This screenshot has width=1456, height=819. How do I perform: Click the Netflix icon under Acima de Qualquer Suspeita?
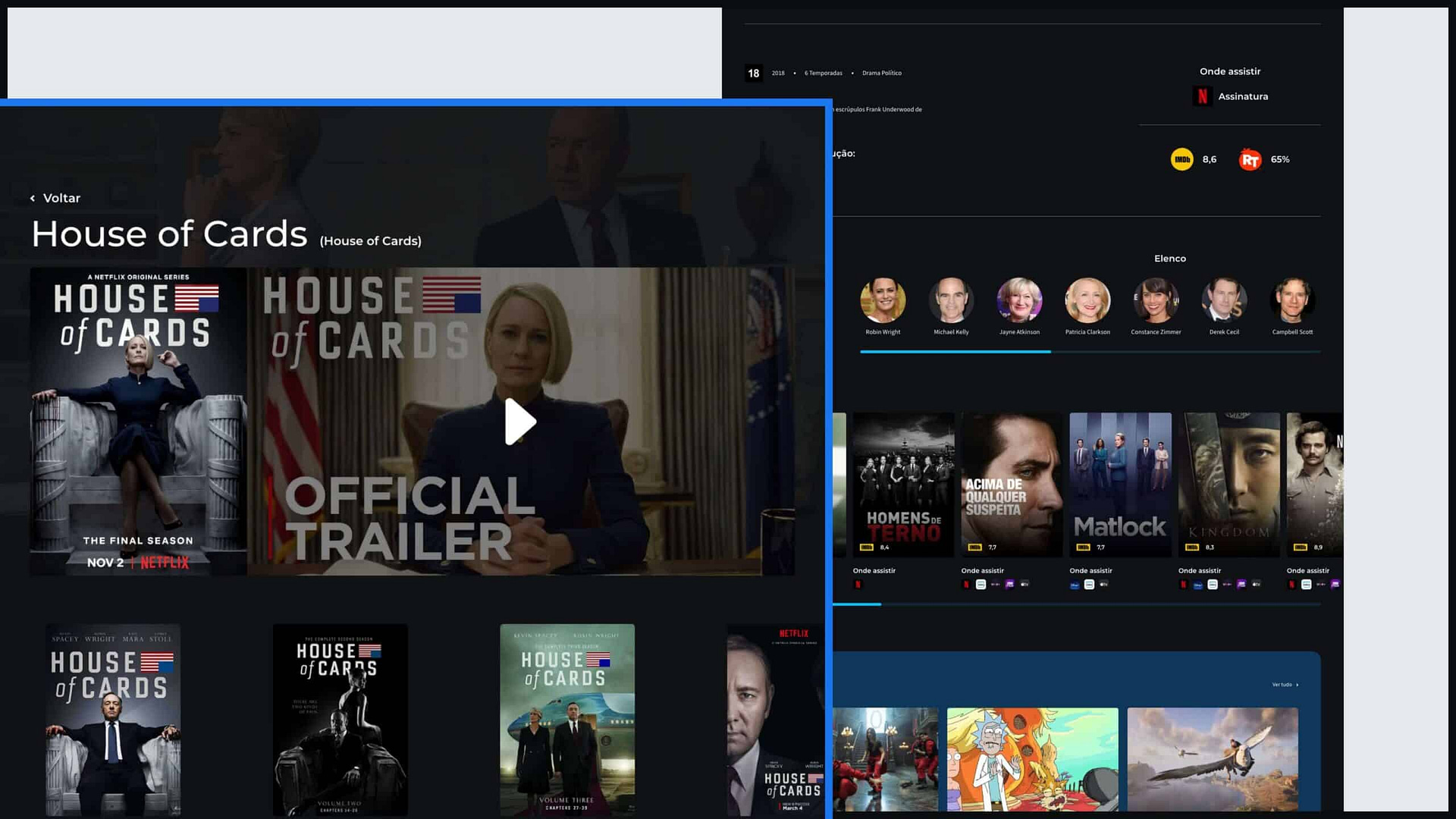click(966, 585)
